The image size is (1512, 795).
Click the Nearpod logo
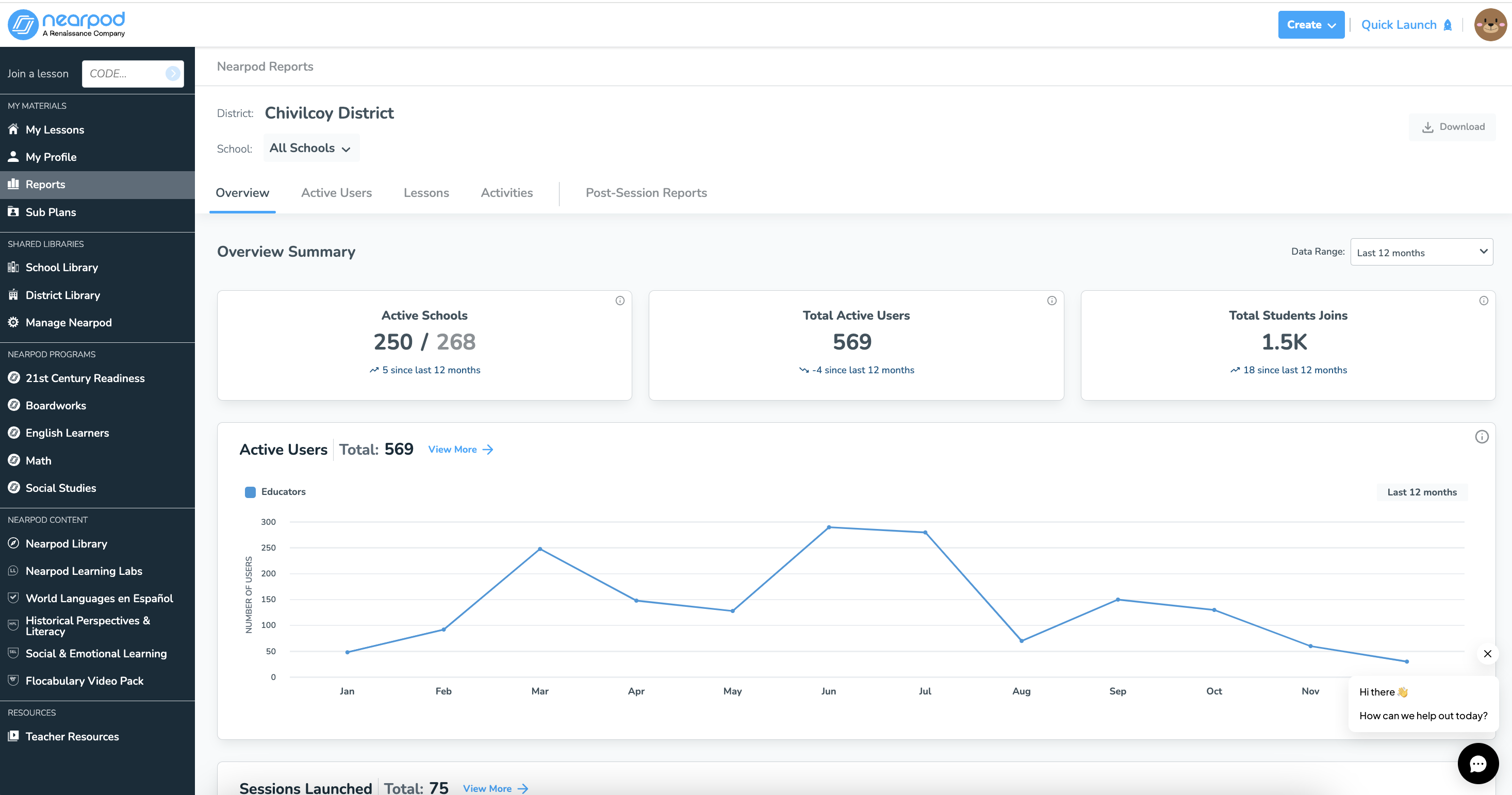(x=67, y=24)
